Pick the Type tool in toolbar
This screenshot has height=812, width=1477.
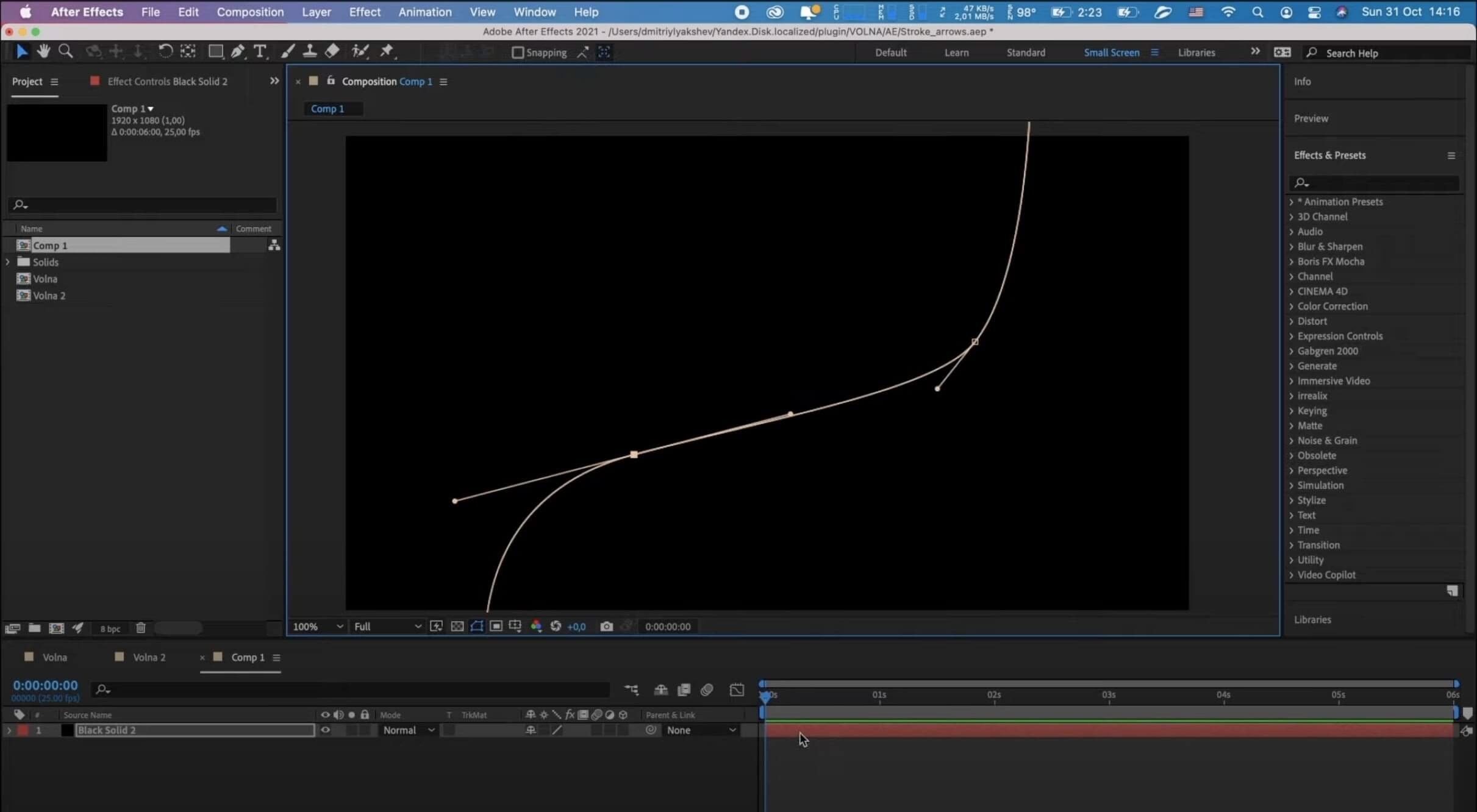point(260,52)
